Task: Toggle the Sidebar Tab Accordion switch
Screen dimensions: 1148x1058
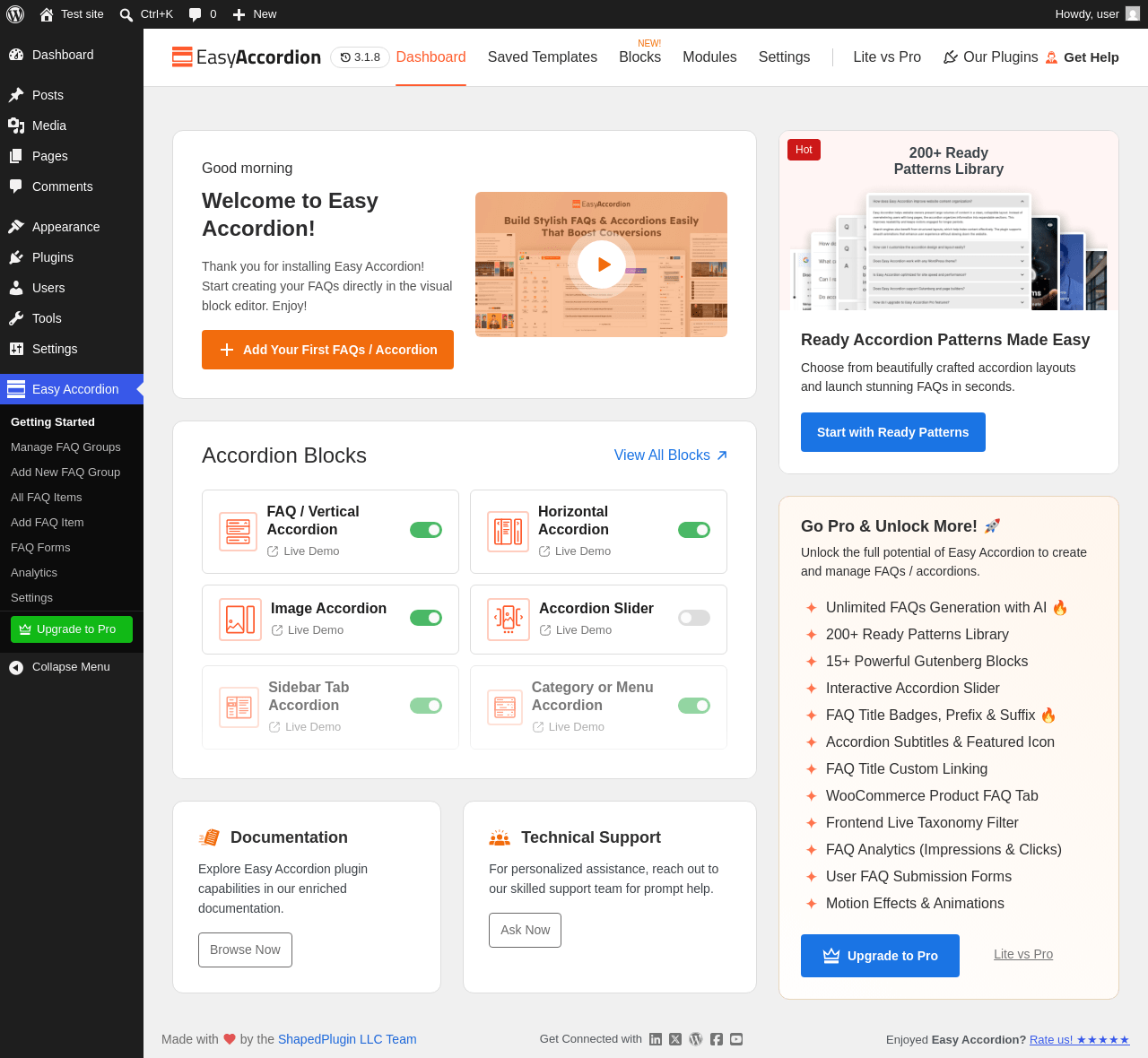Action: (x=426, y=706)
